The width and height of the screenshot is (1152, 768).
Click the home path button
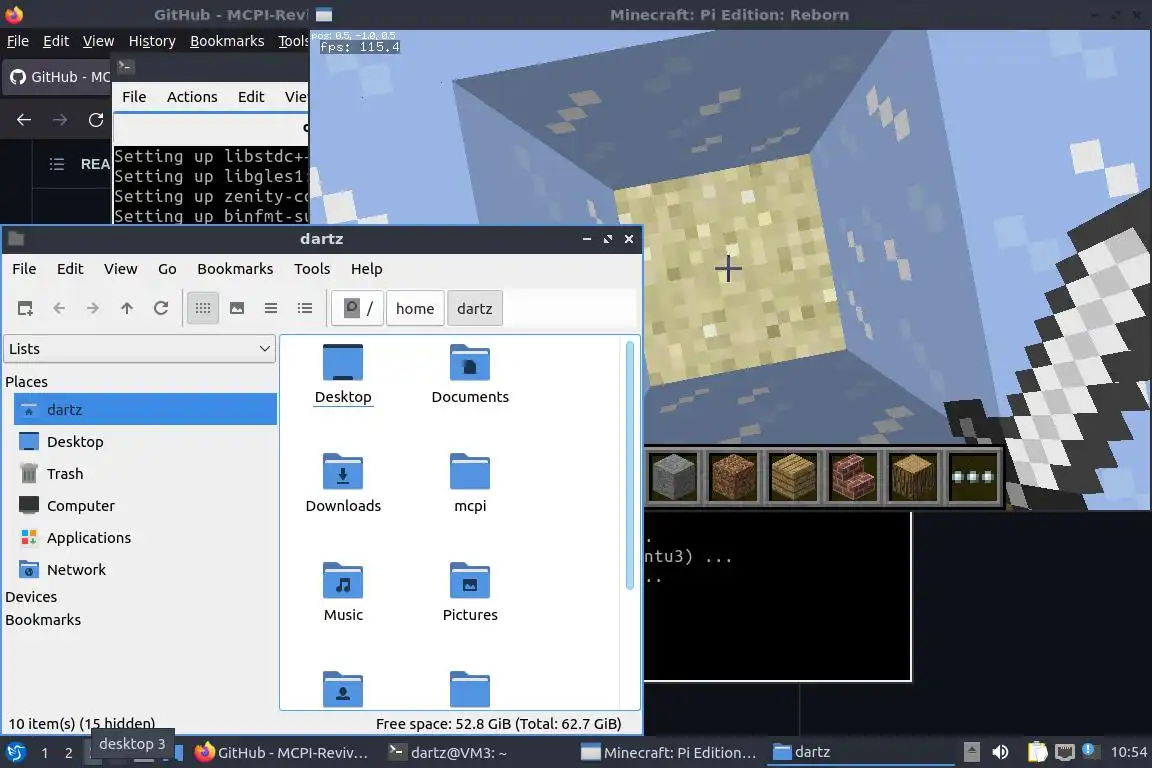[x=415, y=308]
